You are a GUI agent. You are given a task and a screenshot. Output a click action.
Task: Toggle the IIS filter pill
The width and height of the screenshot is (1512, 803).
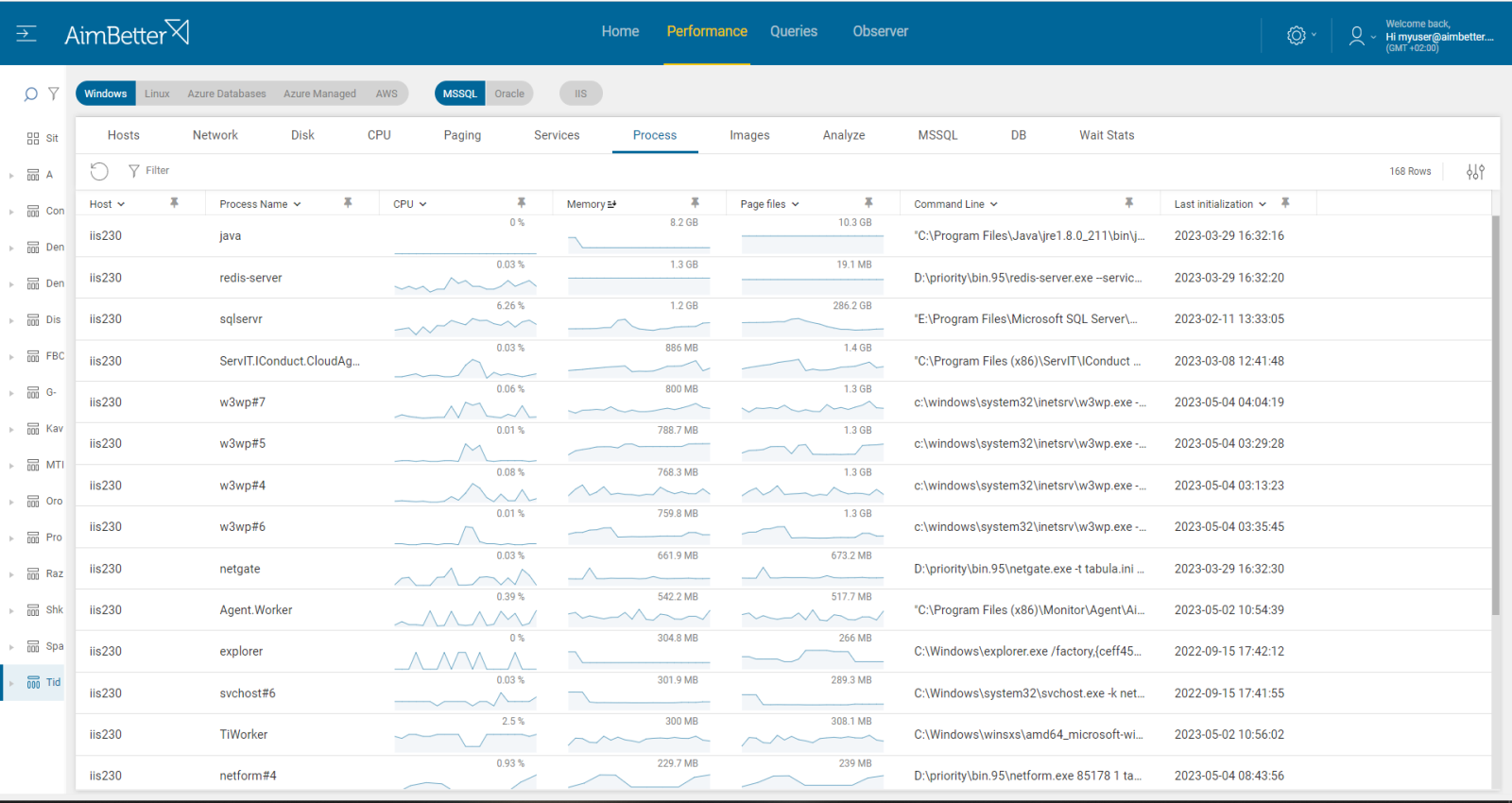pyautogui.click(x=581, y=94)
